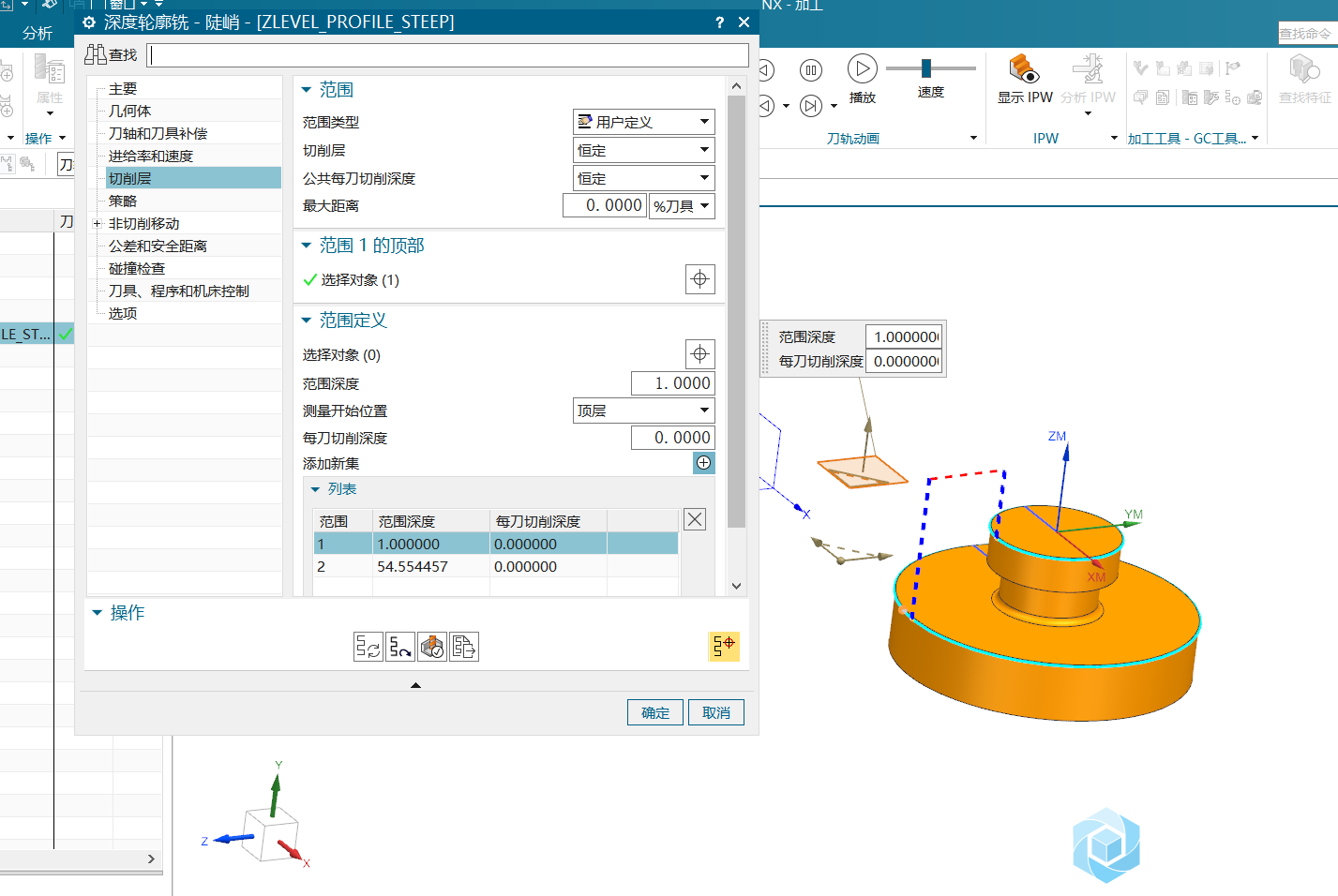This screenshot has width=1338, height=896.
Task: Click the speed slider handle
Action: coord(926,67)
